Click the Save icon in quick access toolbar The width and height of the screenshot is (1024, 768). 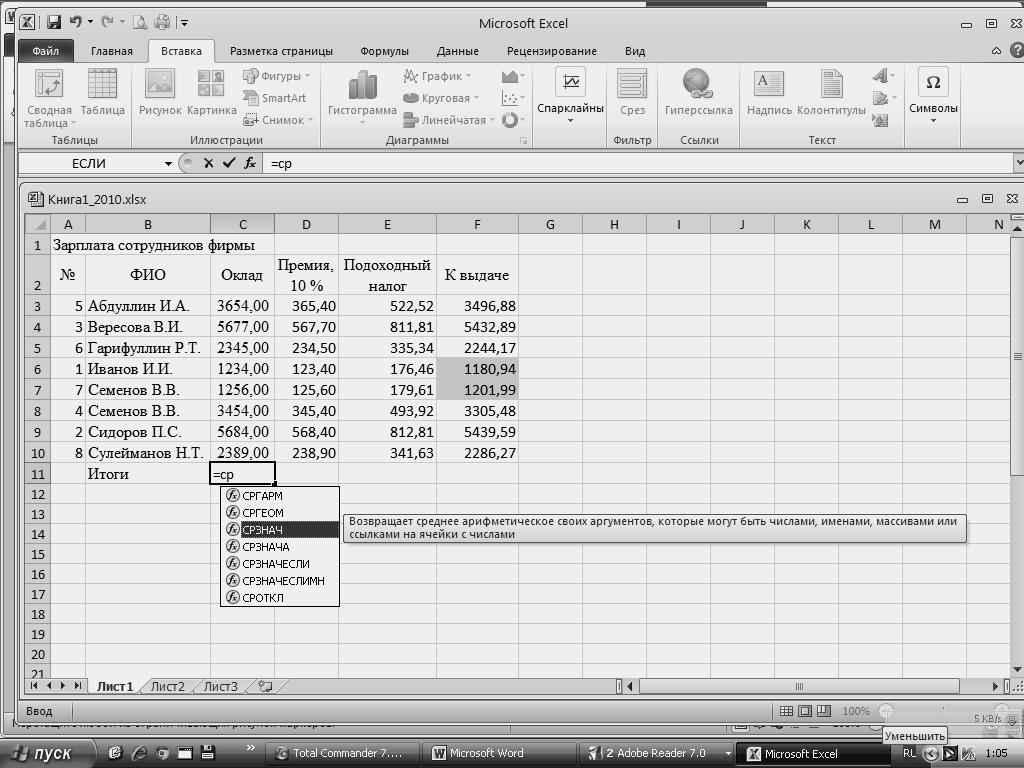pyautogui.click(x=54, y=23)
